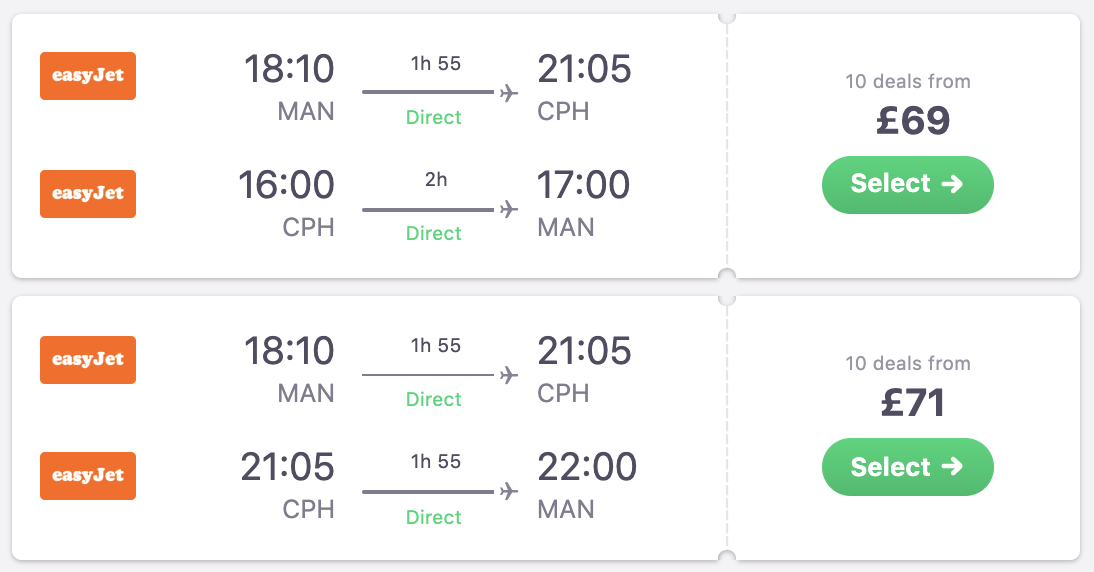Click the Direct label under the 2h flight

[434, 233]
